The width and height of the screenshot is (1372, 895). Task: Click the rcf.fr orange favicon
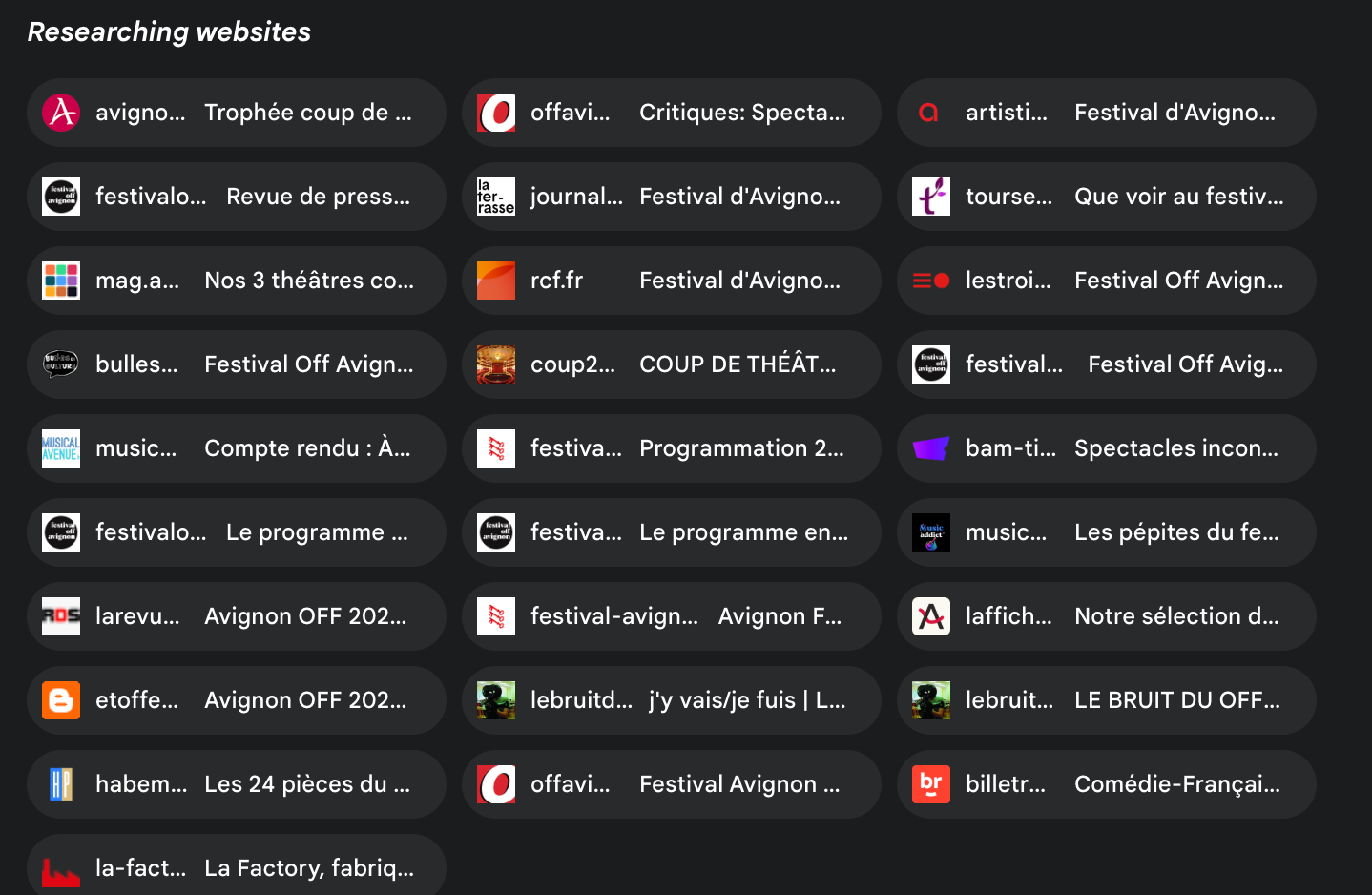[496, 281]
